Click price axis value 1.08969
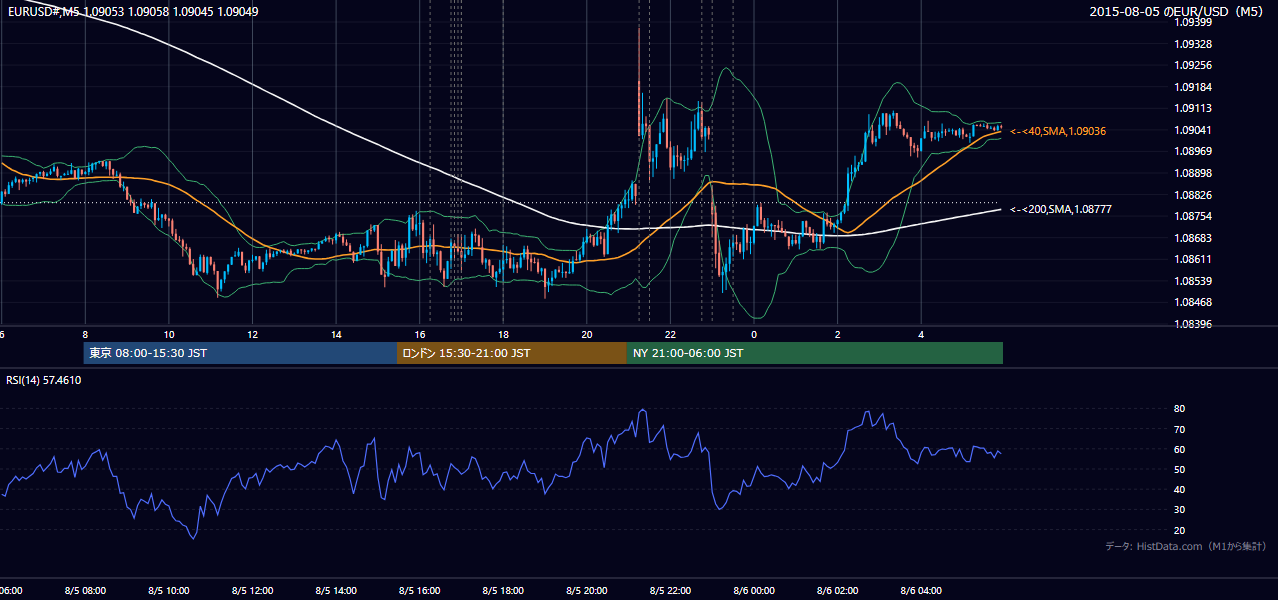 click(x=1193, y=151)
